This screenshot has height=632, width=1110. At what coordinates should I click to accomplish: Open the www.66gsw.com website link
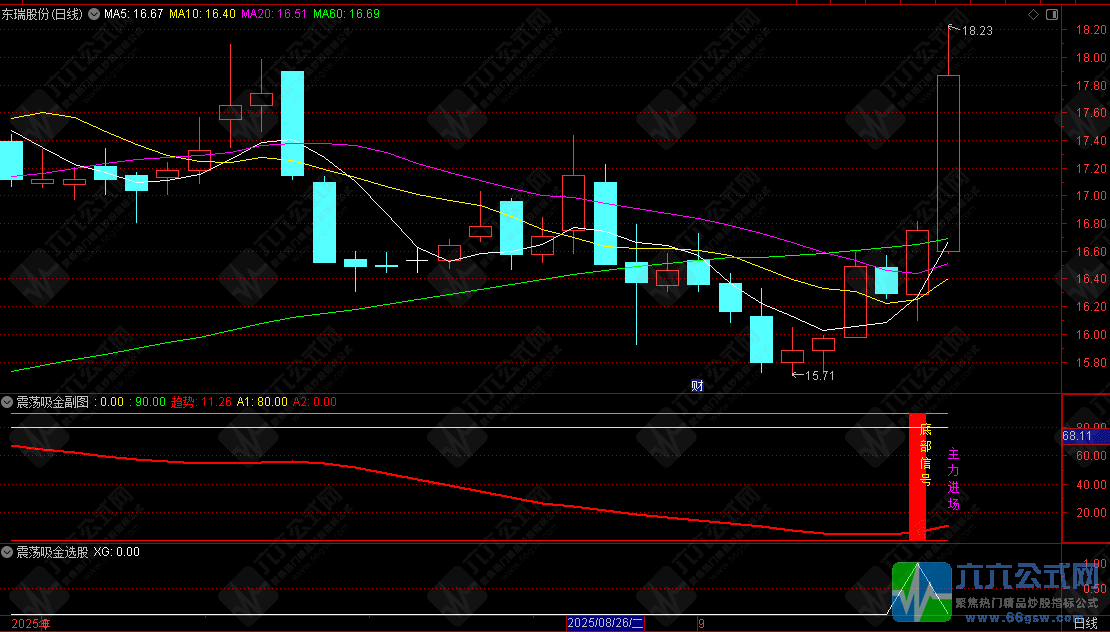(1026, 618)
